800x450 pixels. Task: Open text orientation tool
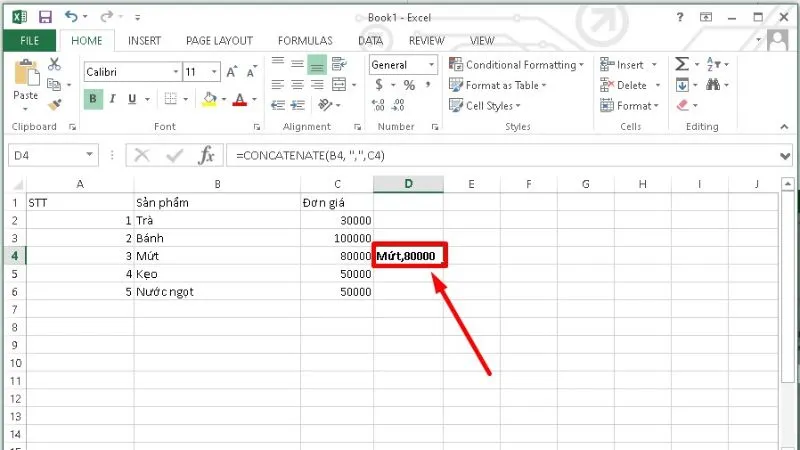point(324,105)
